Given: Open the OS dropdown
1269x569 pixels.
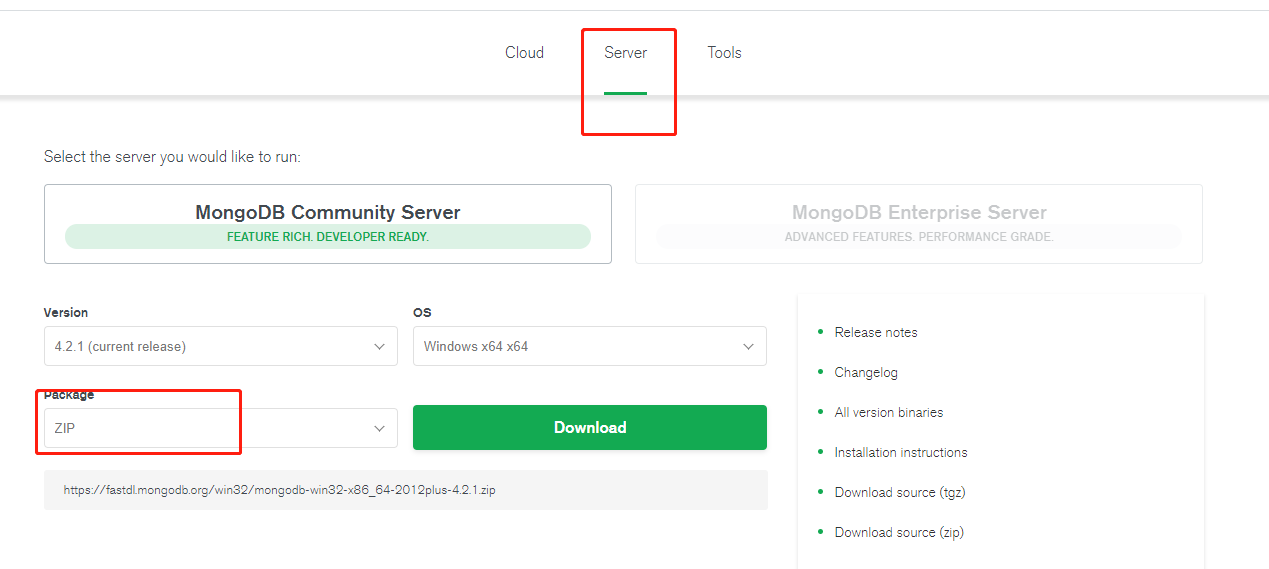Looking at the screenshot, I should click(x=590, y=346).
